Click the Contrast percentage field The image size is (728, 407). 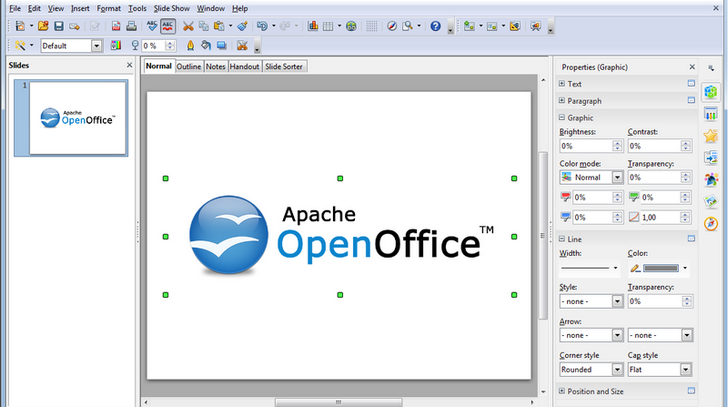pyautogui.click(x=655, y=146)
